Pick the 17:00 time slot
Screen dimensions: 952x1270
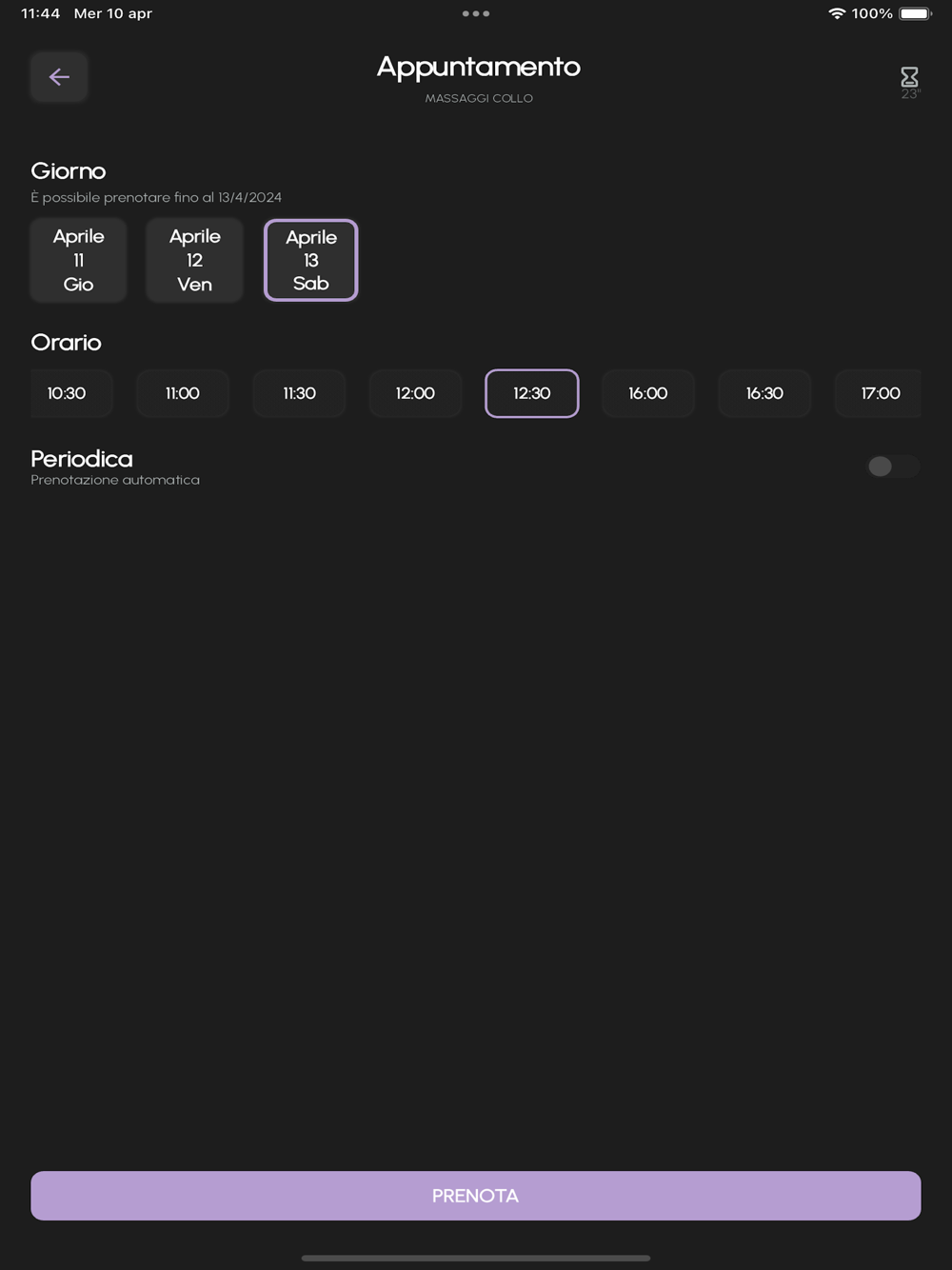[x=879, y=393]
